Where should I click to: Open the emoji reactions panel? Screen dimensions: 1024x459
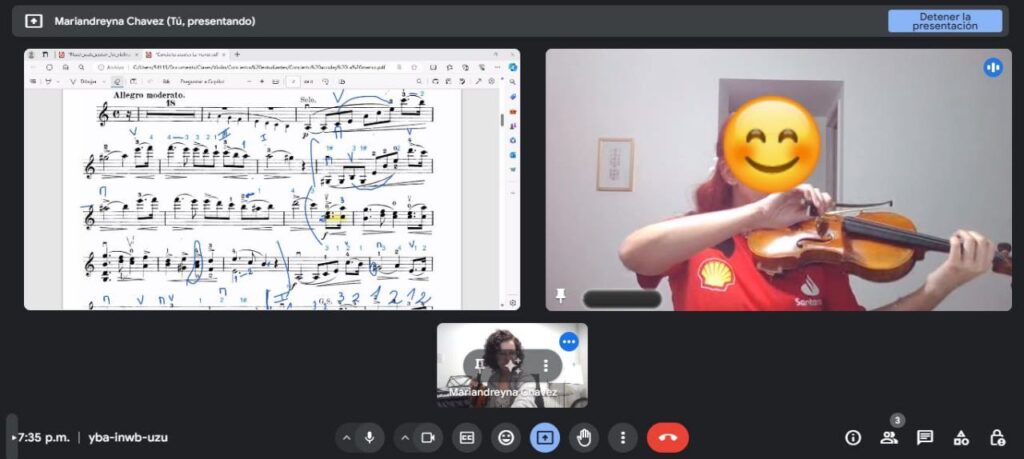click(x=506, y=437)
